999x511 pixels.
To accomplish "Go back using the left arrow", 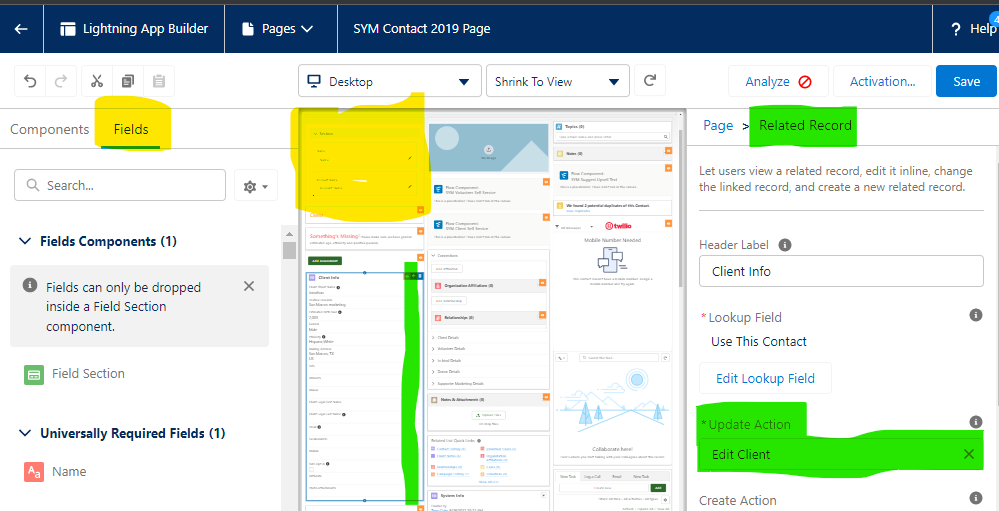I will 21,29.
